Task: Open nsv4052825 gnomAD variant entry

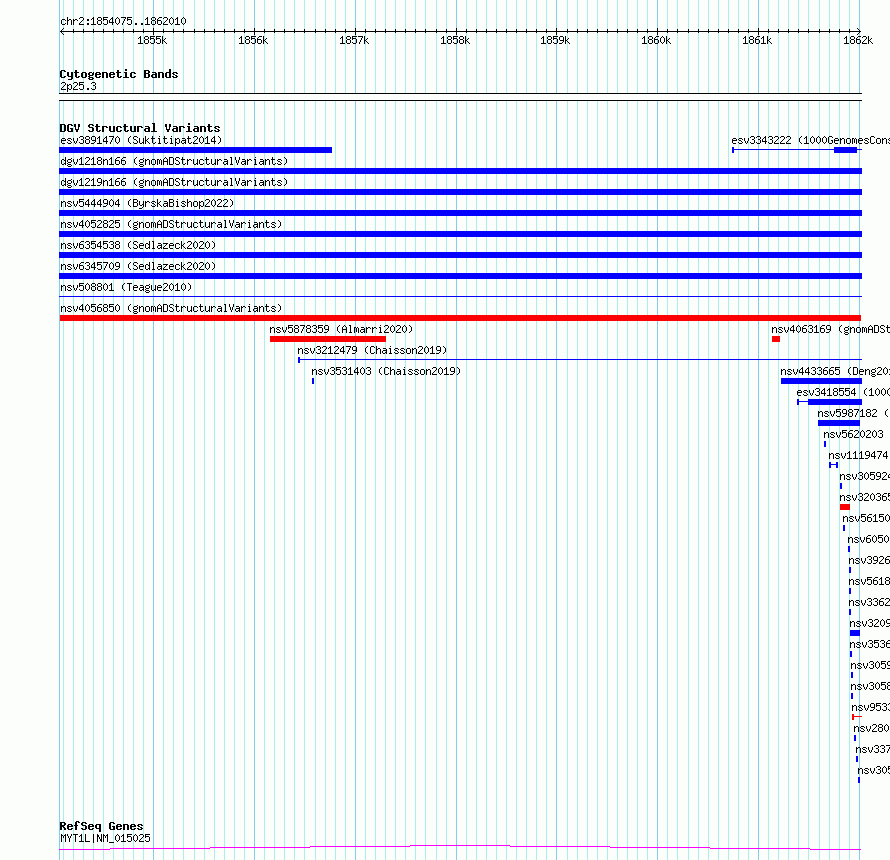Action: point(171,224)
